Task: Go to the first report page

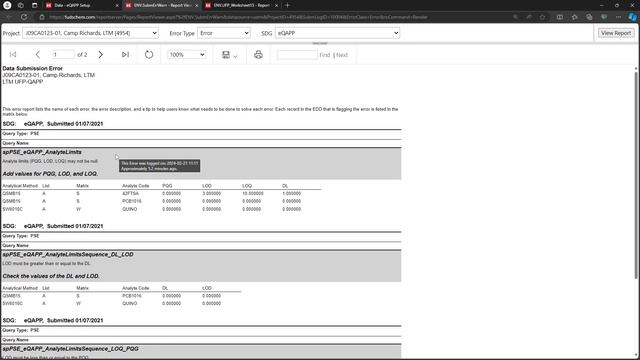Action: [x=13, y=55]
